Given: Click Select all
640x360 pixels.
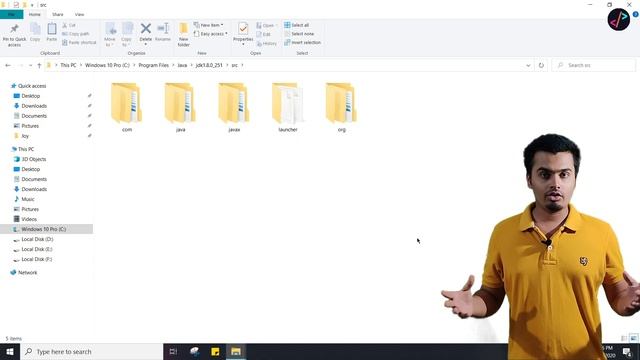Looking at the screenshot, I should coord(297,25).
